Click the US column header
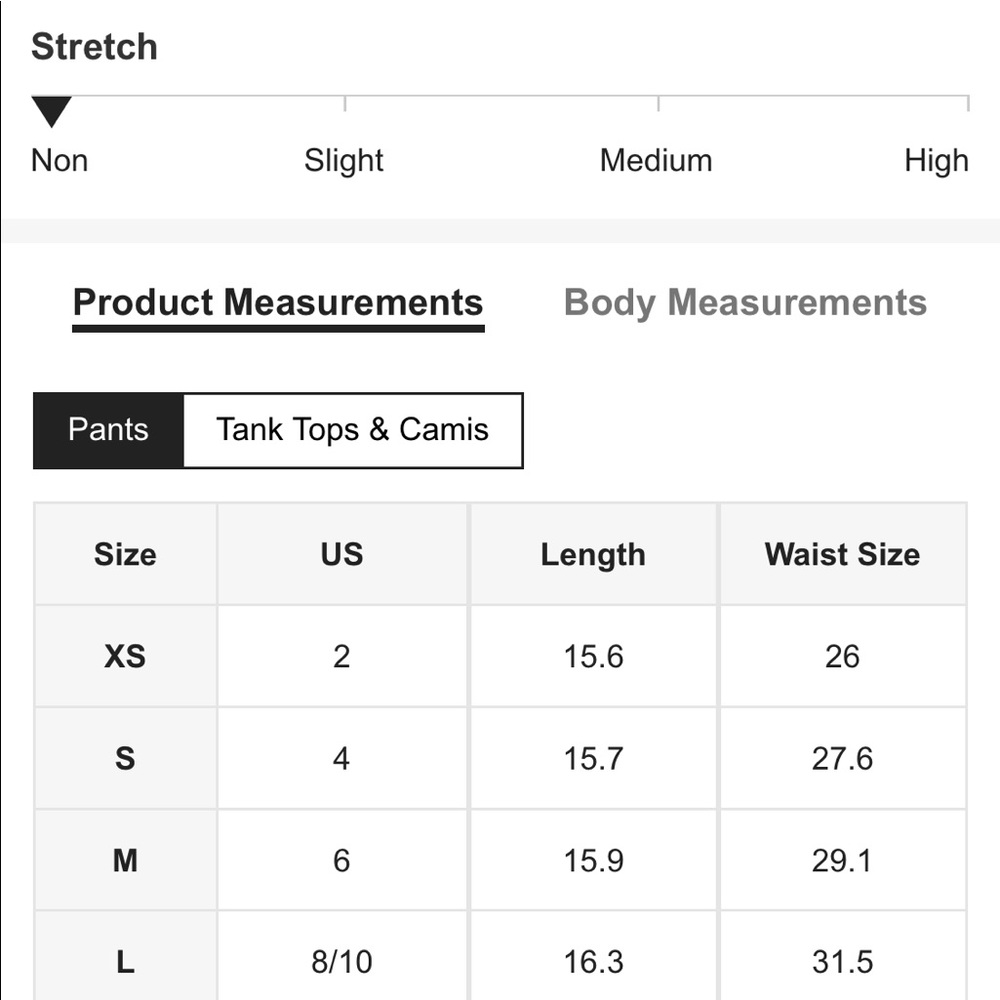 tap(342, 554)
